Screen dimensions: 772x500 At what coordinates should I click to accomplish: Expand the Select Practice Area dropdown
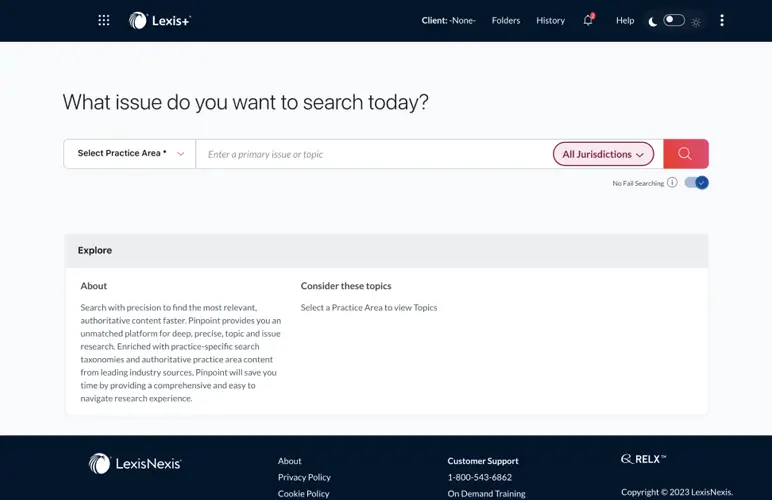[x=130, y=154]
